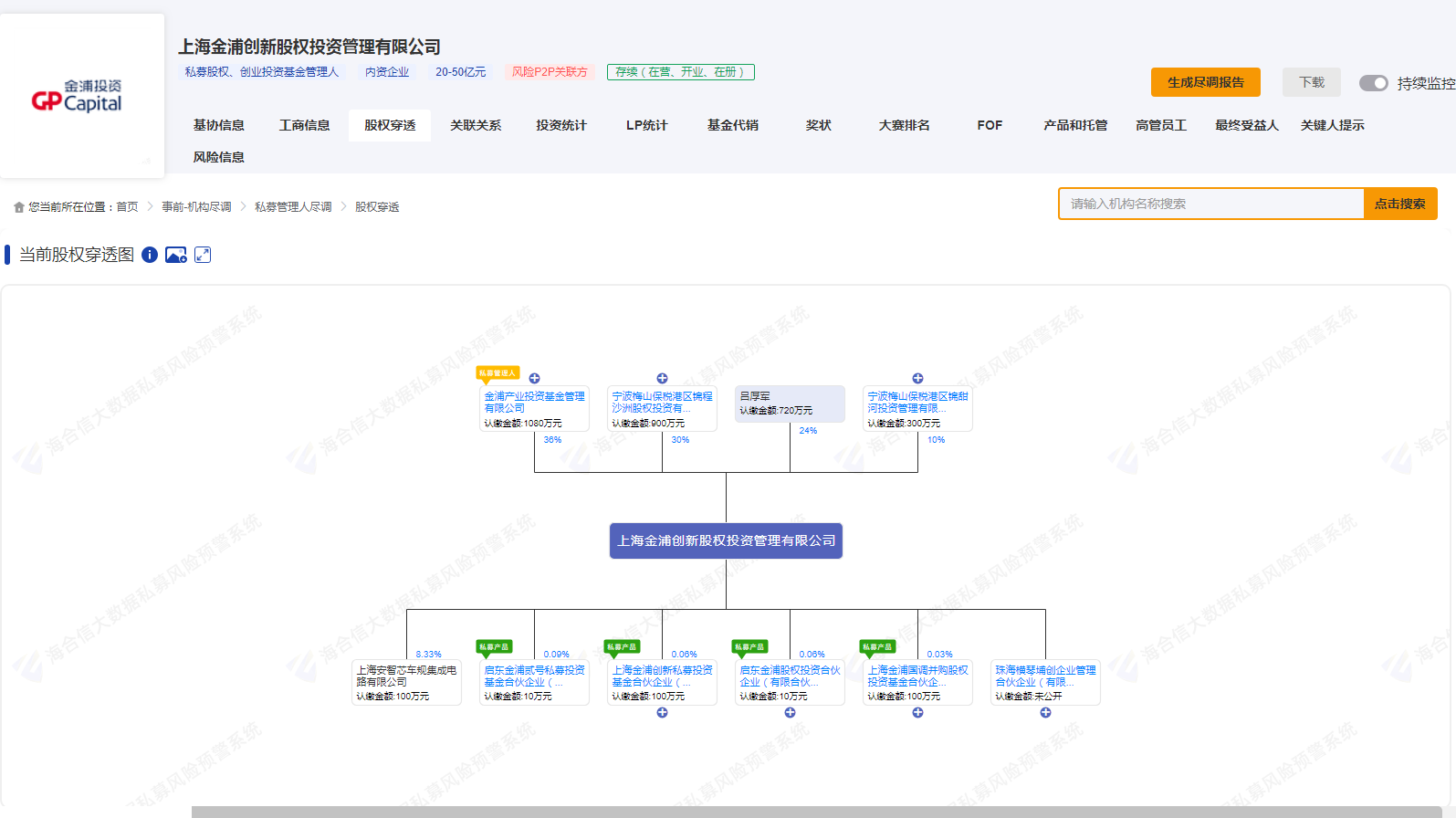Download the equity chart as image
Screen dimensions: 1456x818
click(x=175, y=255)
